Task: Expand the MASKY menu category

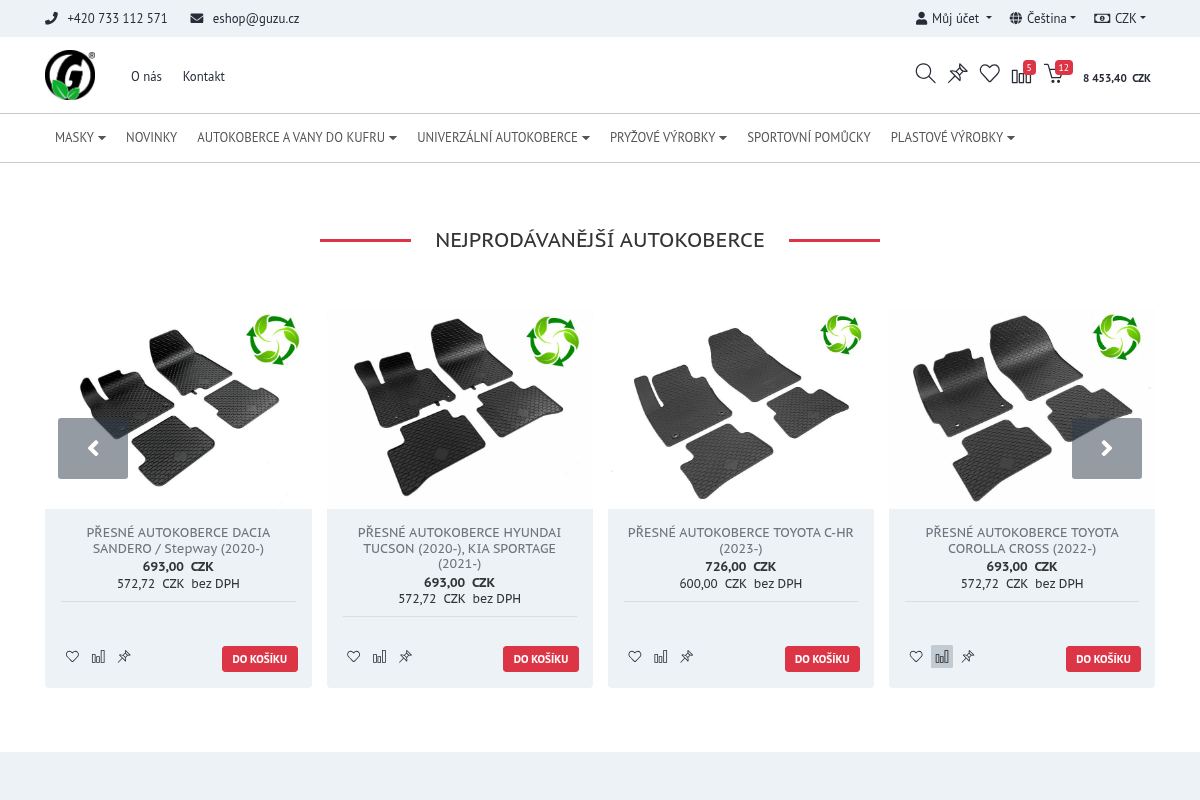Action: click(x=80, y=137)
